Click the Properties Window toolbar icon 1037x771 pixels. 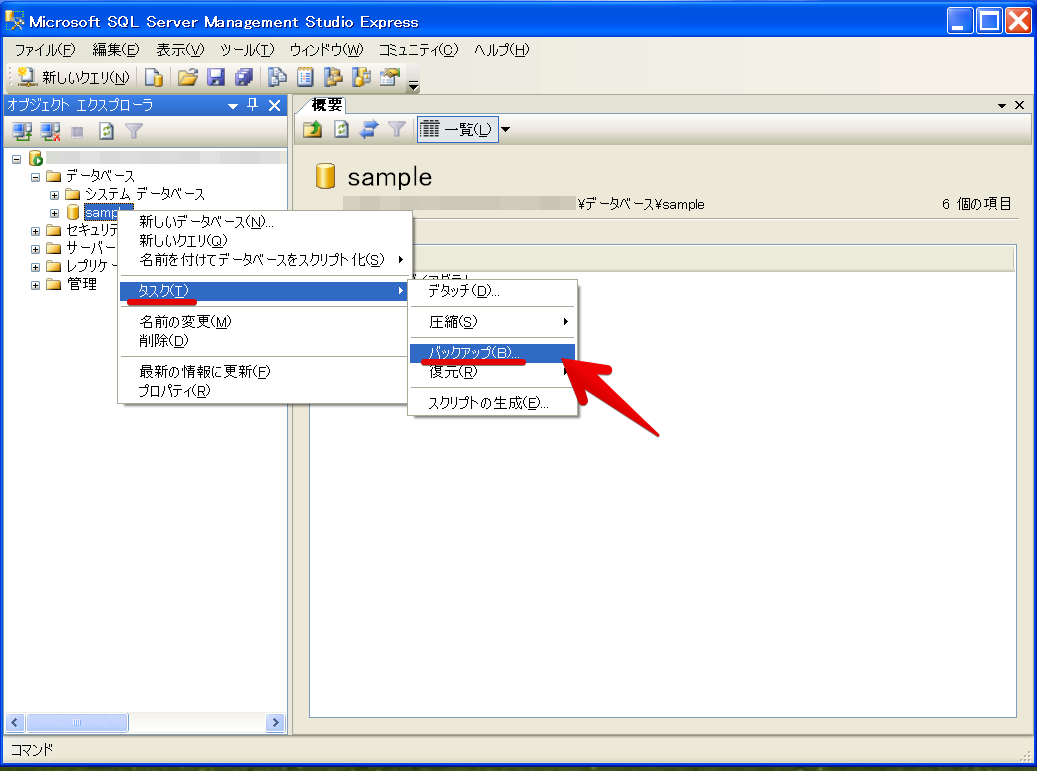[390, 77]
